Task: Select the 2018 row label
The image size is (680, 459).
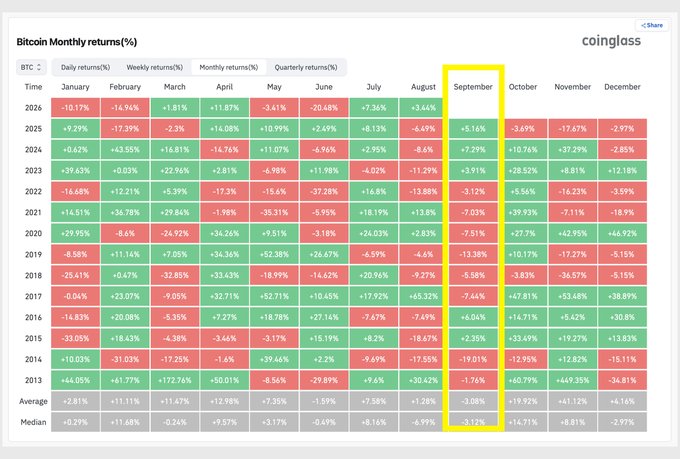Action: coord(33,275)
